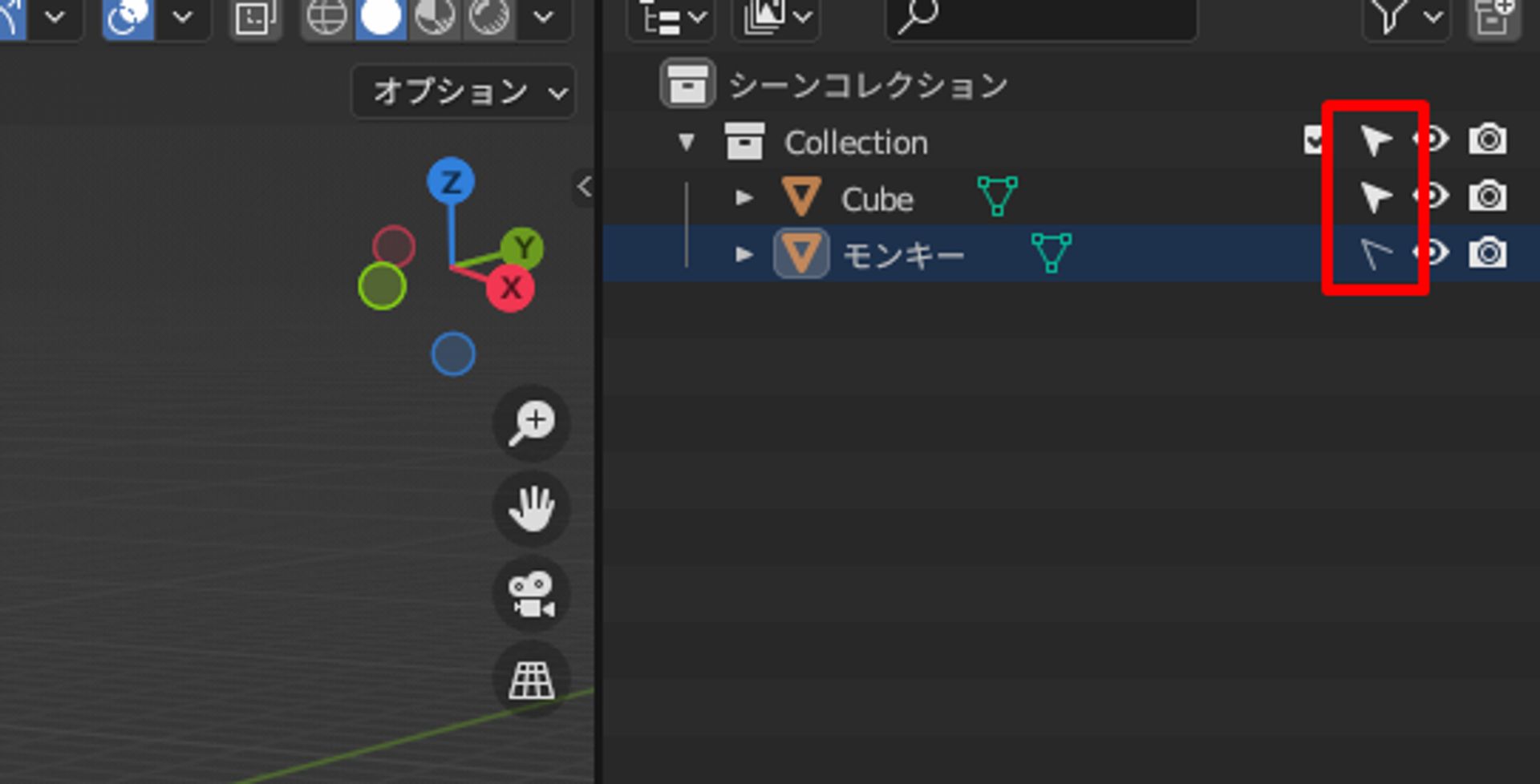Enable the Collection checkbox in the outliner

click(x=1313, y=139)
